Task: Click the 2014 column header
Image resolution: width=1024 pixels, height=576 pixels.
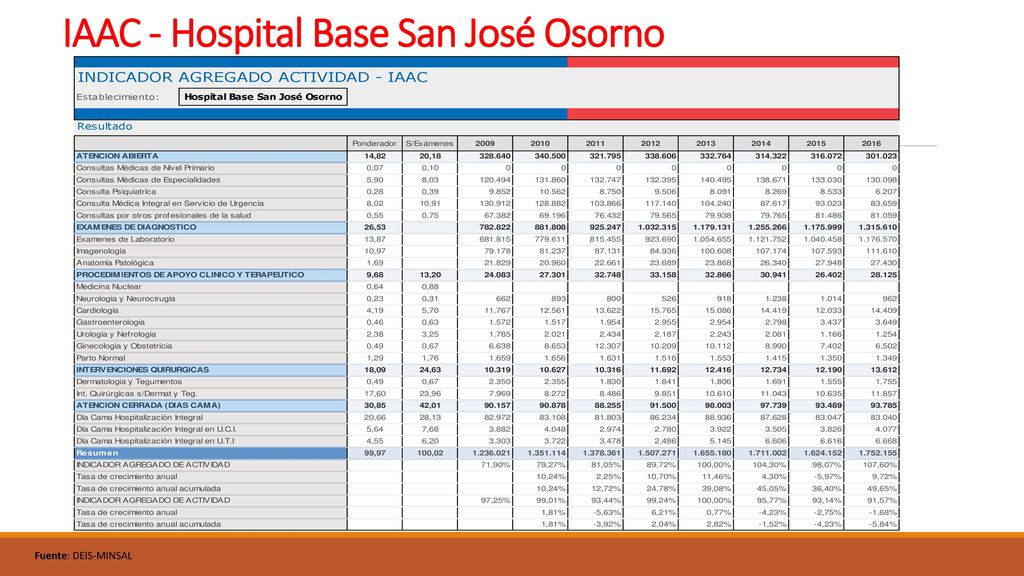Action: pos(761,143)
